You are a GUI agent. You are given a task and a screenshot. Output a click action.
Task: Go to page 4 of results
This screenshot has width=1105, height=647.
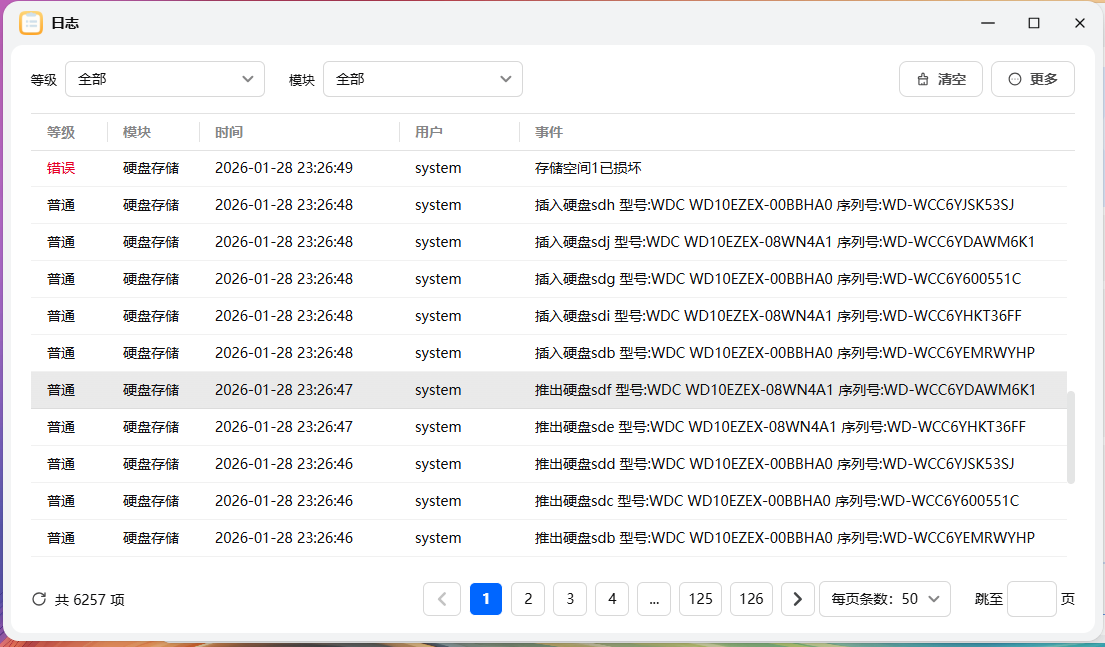[612, 598]
